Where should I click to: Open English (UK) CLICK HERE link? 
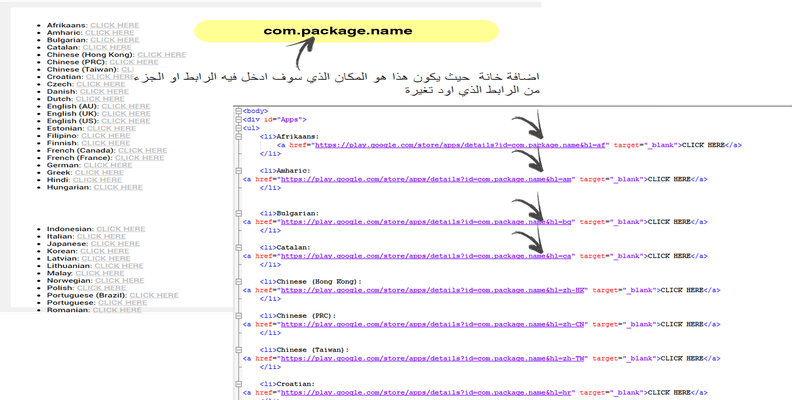point(126,114)
